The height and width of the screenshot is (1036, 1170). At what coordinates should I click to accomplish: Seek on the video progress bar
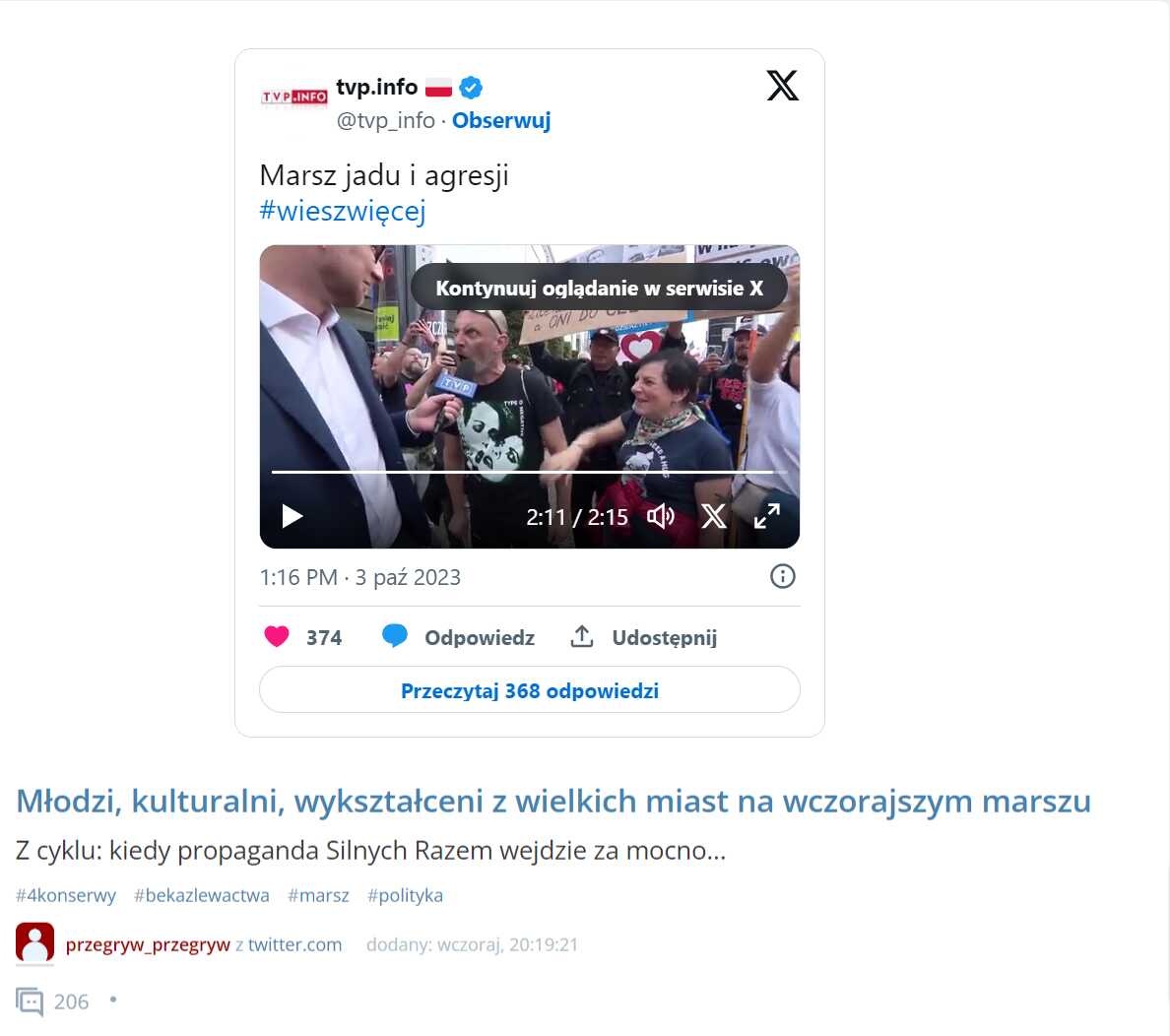(529, 472)
